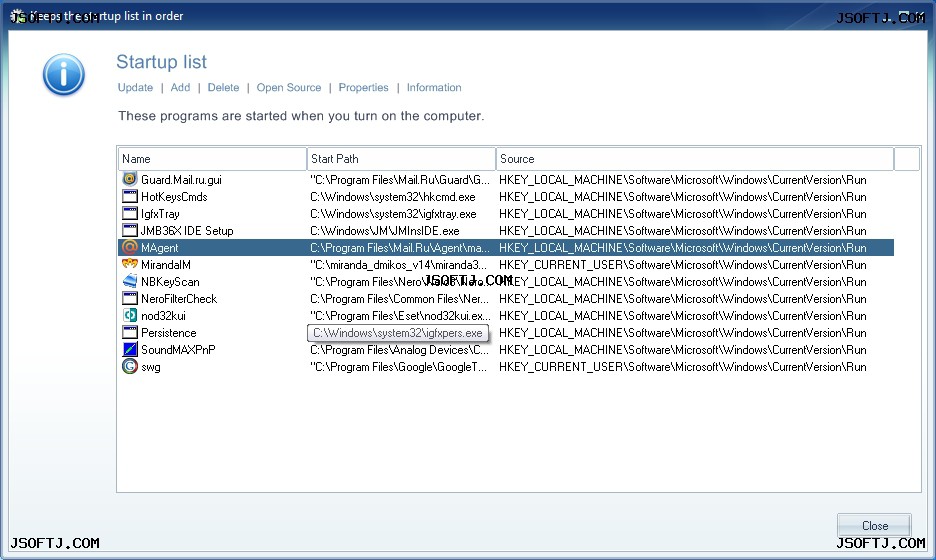Screen dimensions: 936x560
Task: Select the HotKeysCmds entry name
Action: [x=174, y=196]
